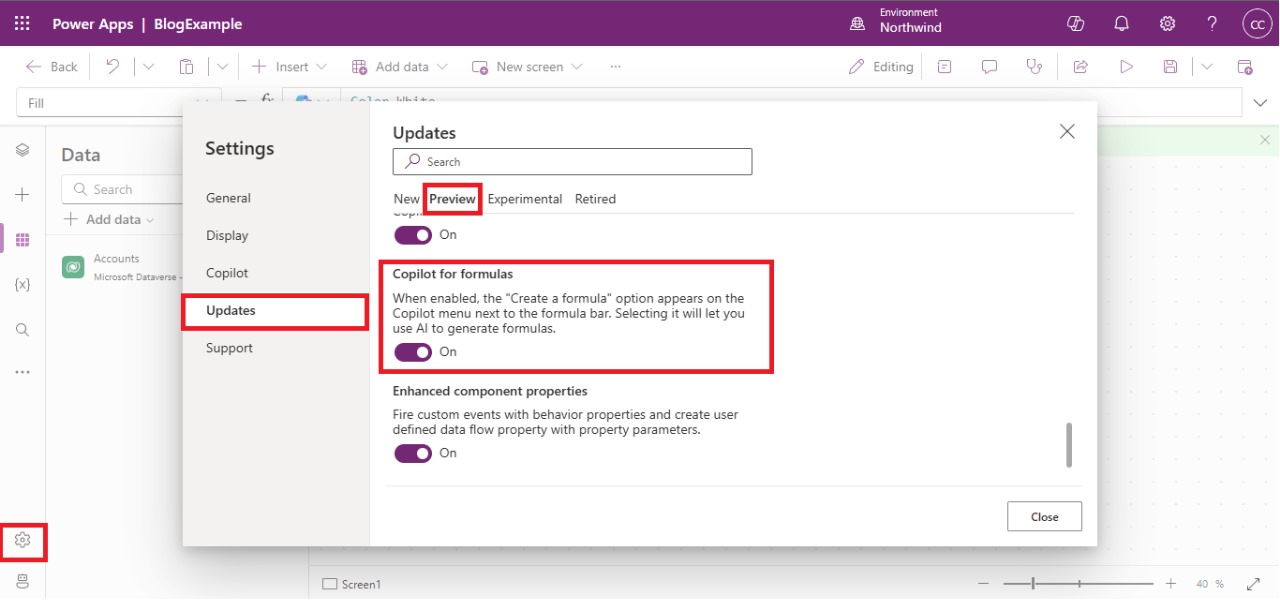
Task: Open the Search icon in left sidebar
Action: coord(22,330)
